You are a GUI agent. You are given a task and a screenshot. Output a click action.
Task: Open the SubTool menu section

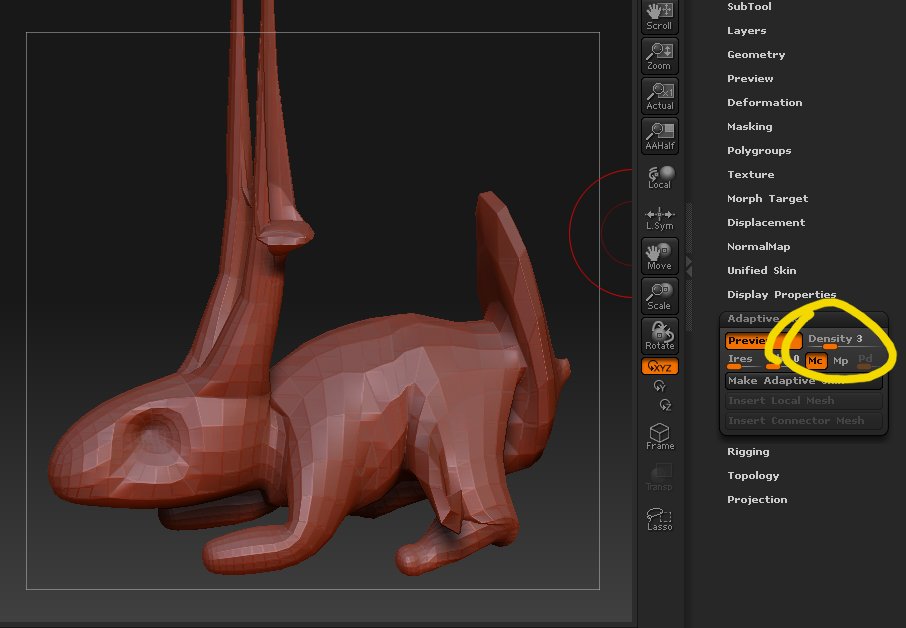point(749,7)
